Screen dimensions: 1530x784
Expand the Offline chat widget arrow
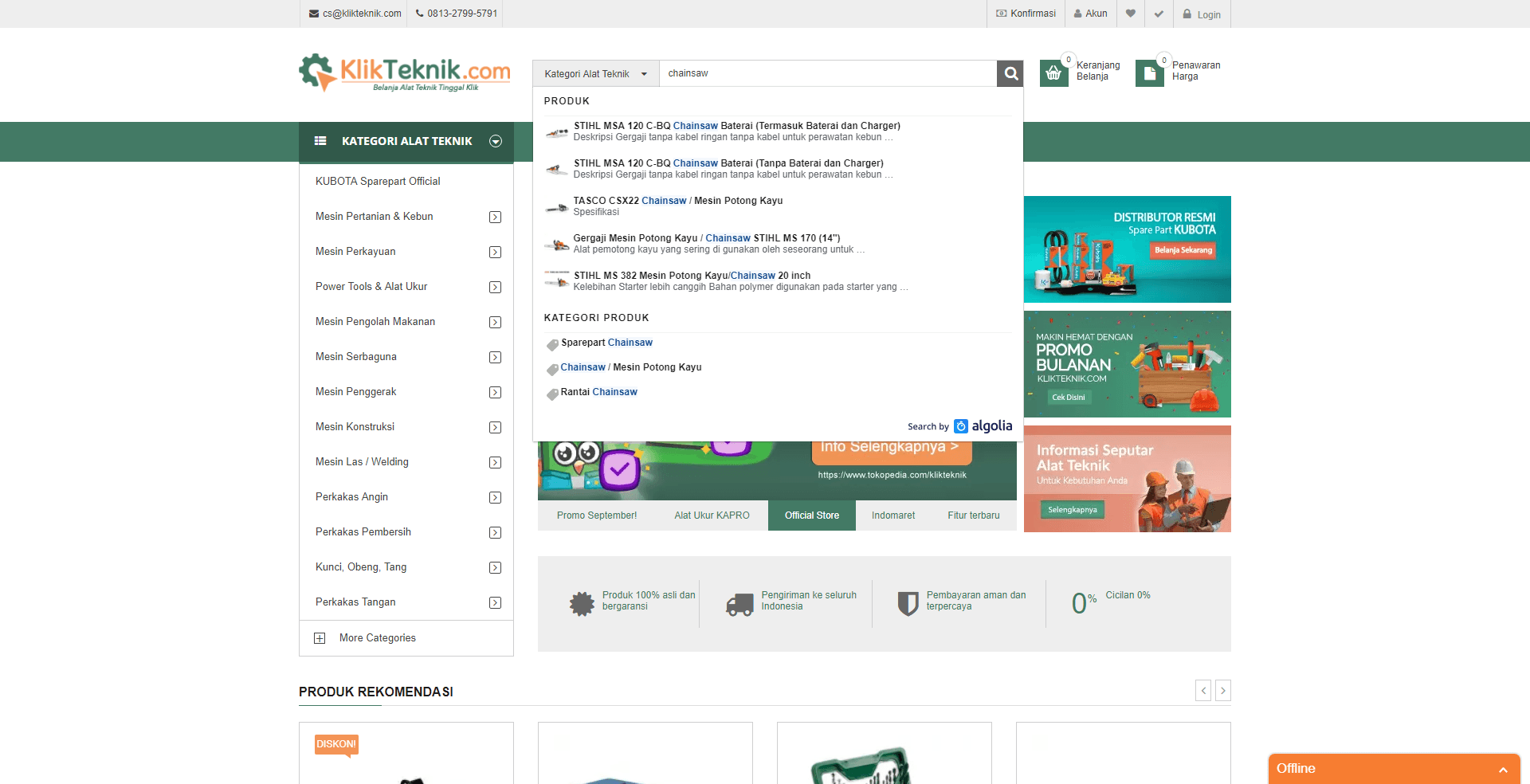[1503, 770]
